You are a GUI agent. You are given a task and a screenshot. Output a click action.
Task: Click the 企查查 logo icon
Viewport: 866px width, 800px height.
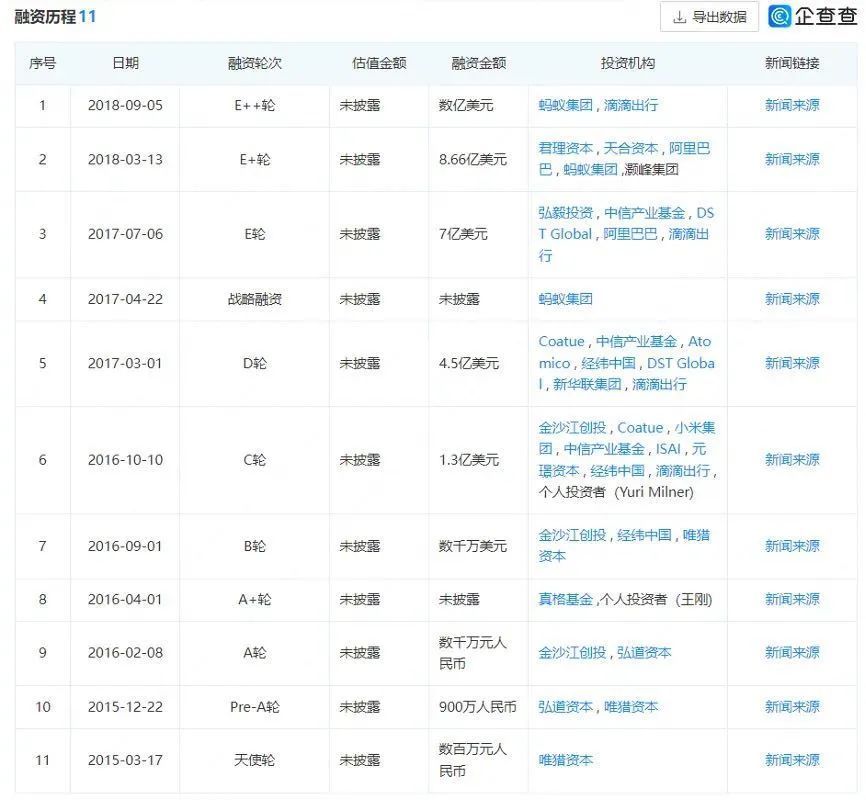pos(780,17)
